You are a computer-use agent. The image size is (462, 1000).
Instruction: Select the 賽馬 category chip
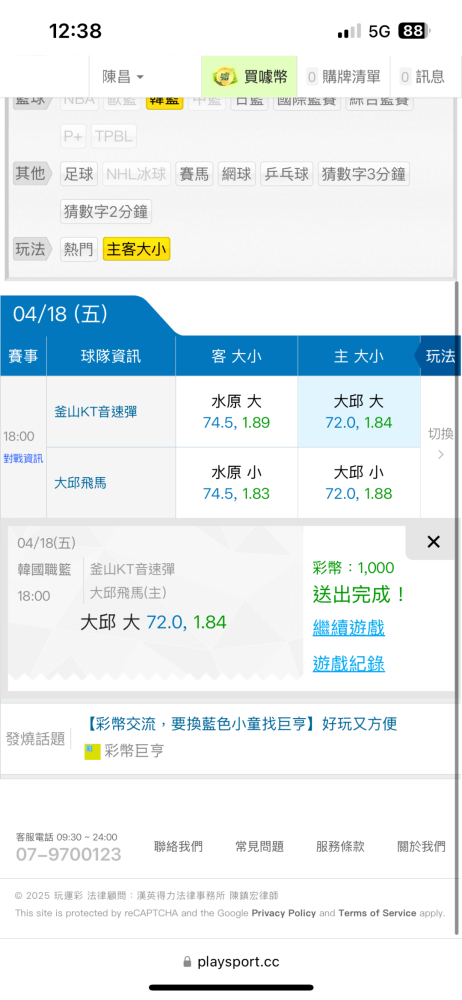194,173
